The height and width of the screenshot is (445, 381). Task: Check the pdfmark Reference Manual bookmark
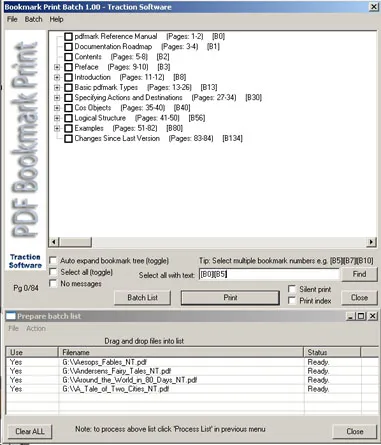(x=68, y=37)
